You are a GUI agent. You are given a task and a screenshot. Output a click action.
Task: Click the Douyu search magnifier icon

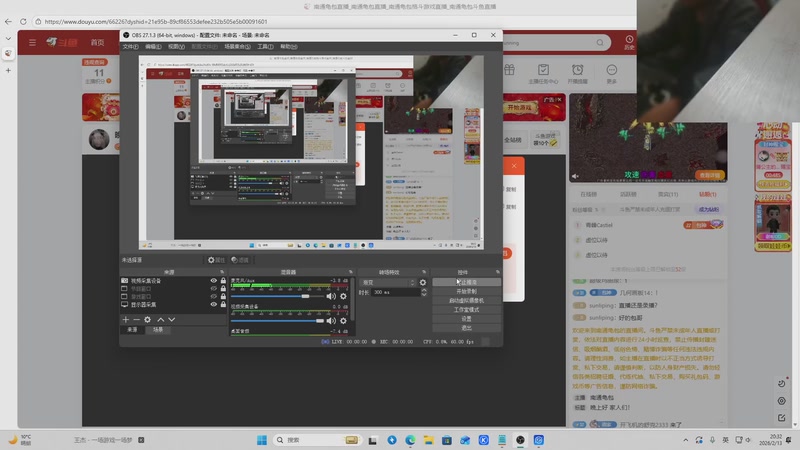pos(600,42)
